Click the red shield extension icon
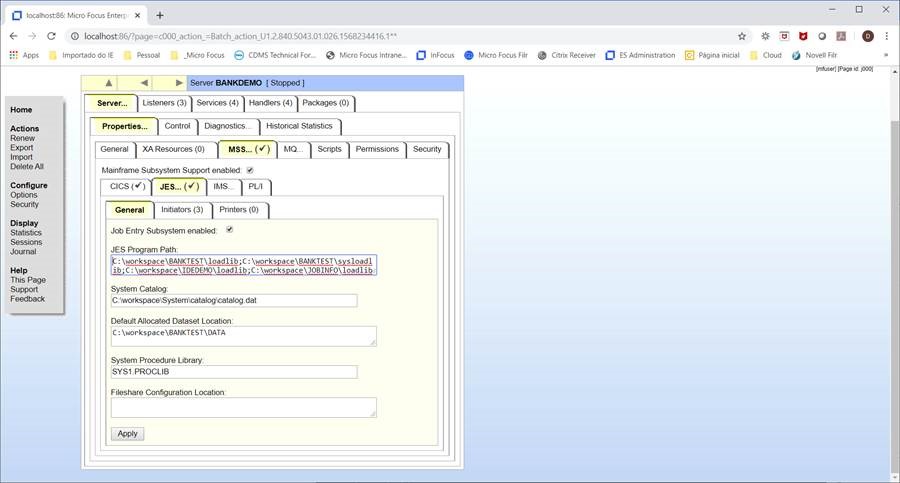The height and width of the screenshot is (483, 900). (803, 36)
